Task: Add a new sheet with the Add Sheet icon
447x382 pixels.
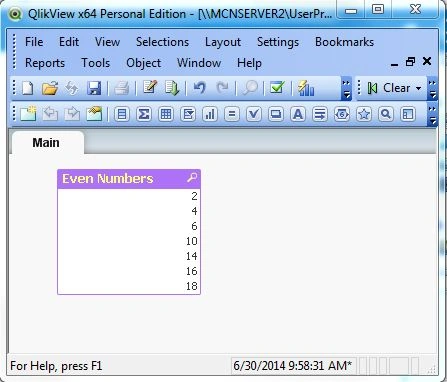Action: (x=28, y=114)
